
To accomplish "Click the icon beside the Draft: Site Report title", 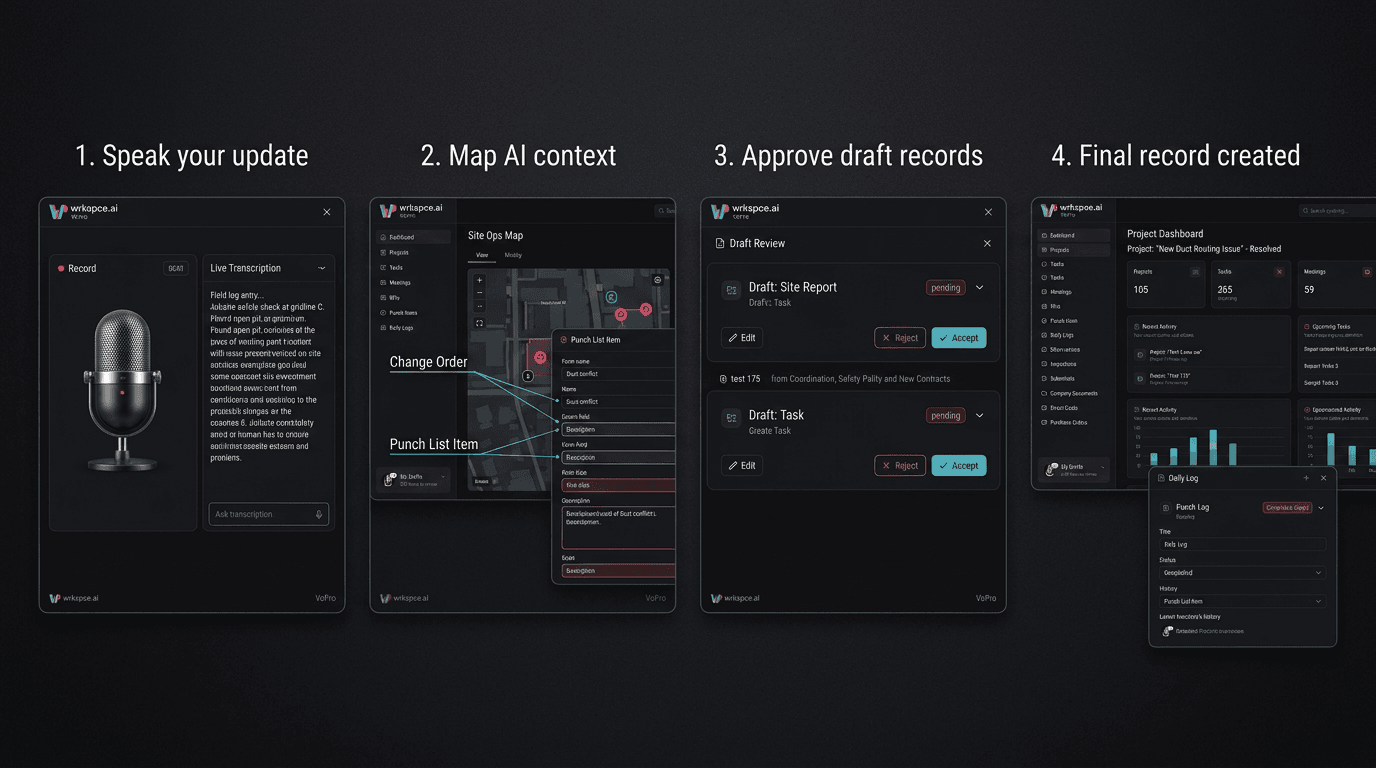I will (732, 291).
